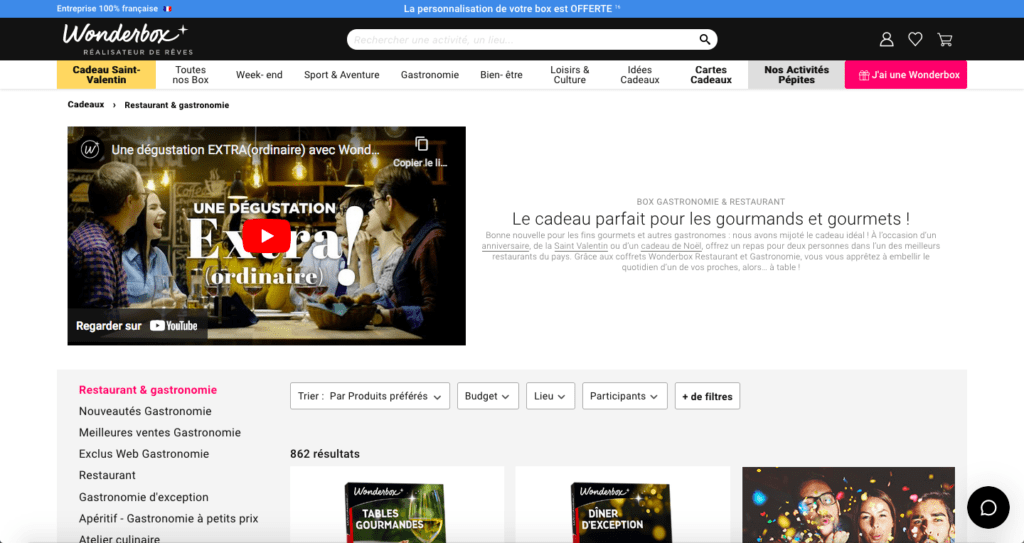Open Cadeau Saint-Valentin menu
1024x543 pixels.
pos(106,74)
